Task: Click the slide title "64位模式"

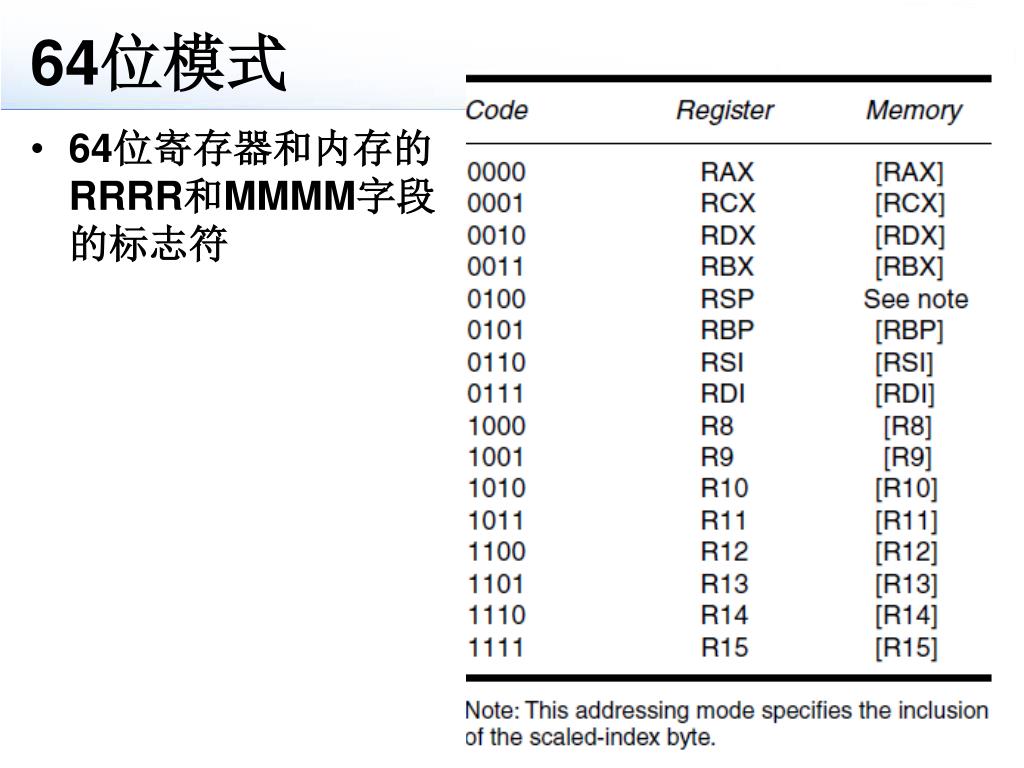Action: 158,63
